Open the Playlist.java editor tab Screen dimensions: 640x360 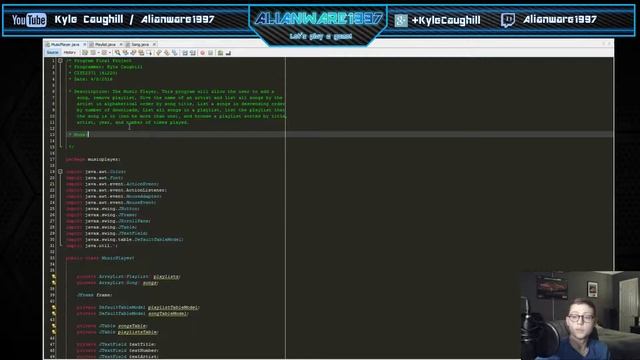click(x=105, y=44)
